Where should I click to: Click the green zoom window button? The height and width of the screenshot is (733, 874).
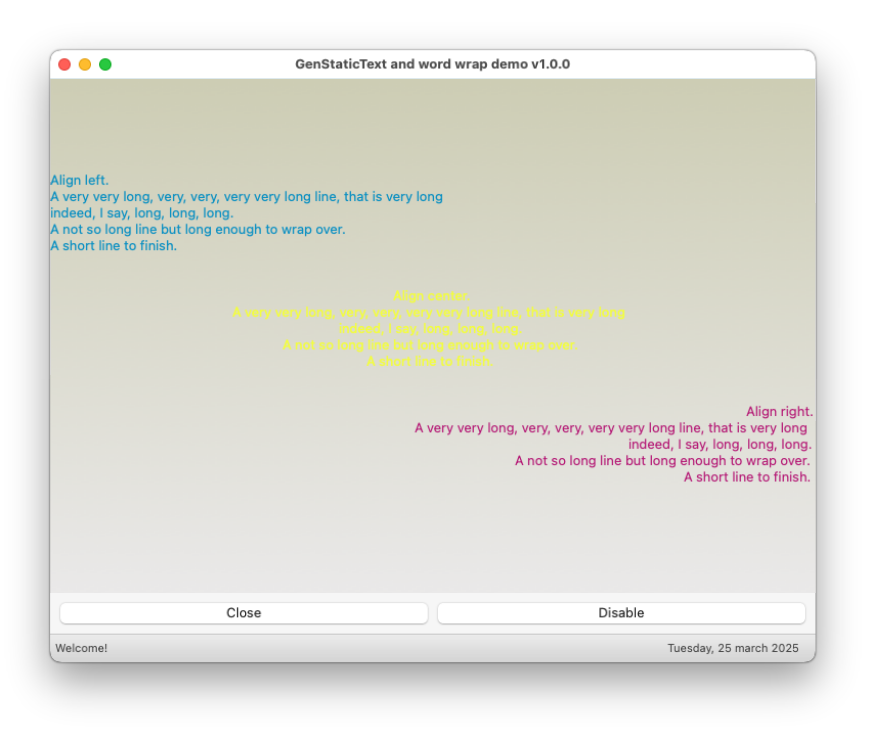105,64
